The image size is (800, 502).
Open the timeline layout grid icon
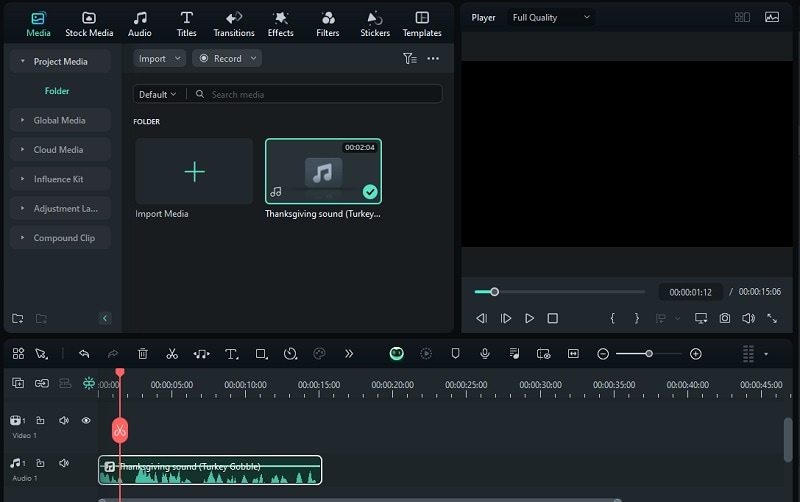click(18, 354)
